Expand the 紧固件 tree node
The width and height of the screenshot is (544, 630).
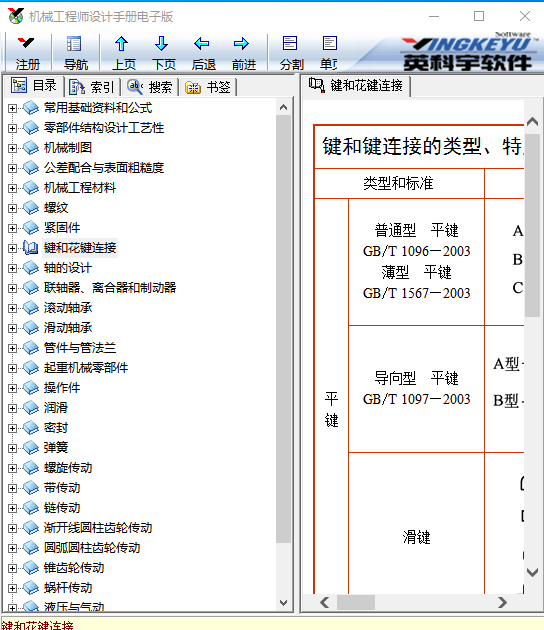12,228
